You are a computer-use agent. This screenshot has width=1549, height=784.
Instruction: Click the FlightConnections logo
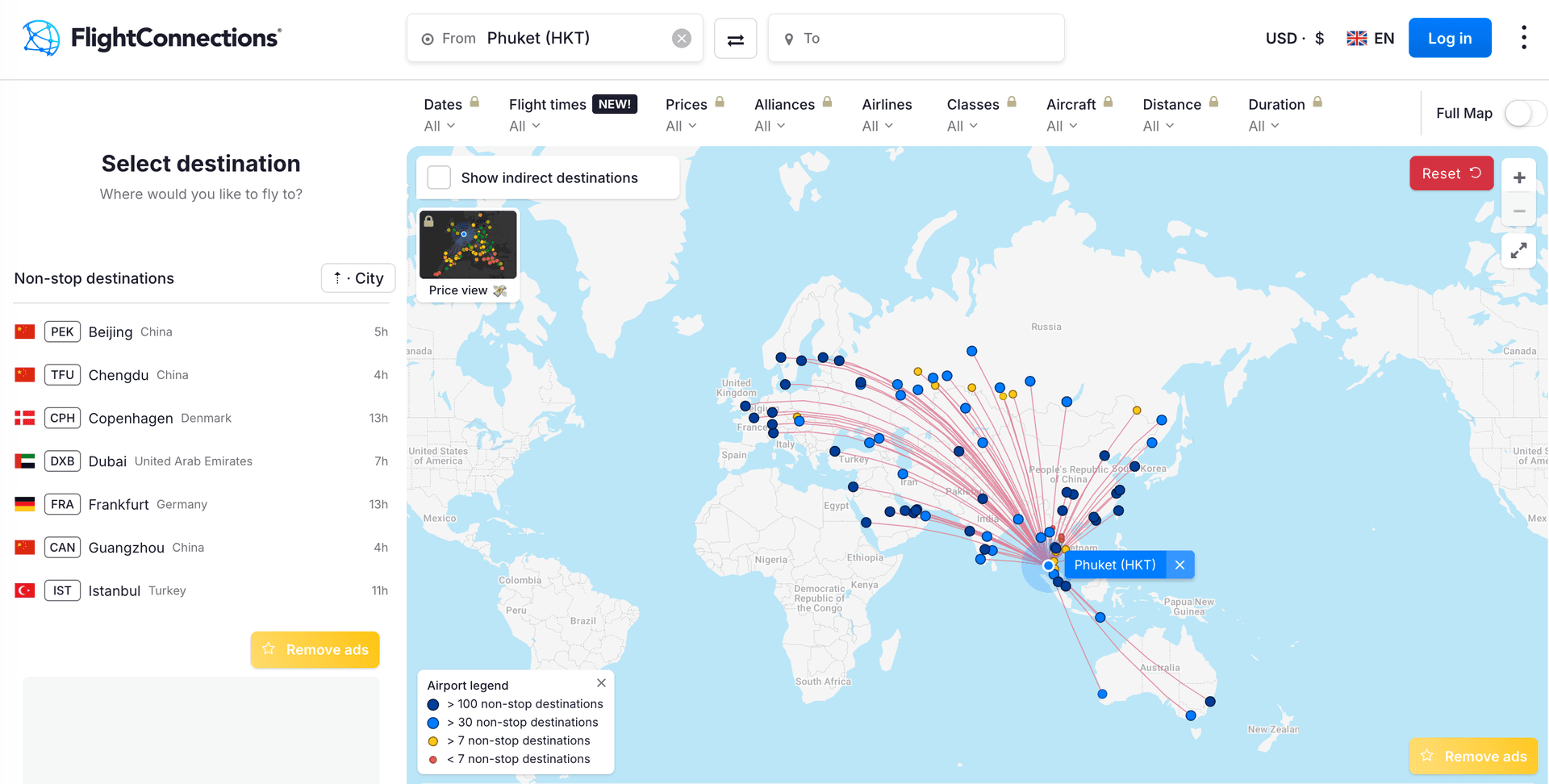pyautogui.click(x=150, y=38)
